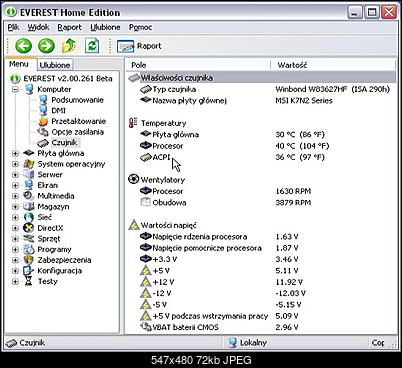Expand the Zabezpieczenia tree node
The width and height of the screenshot is (402, 368).
click(15, 260)
